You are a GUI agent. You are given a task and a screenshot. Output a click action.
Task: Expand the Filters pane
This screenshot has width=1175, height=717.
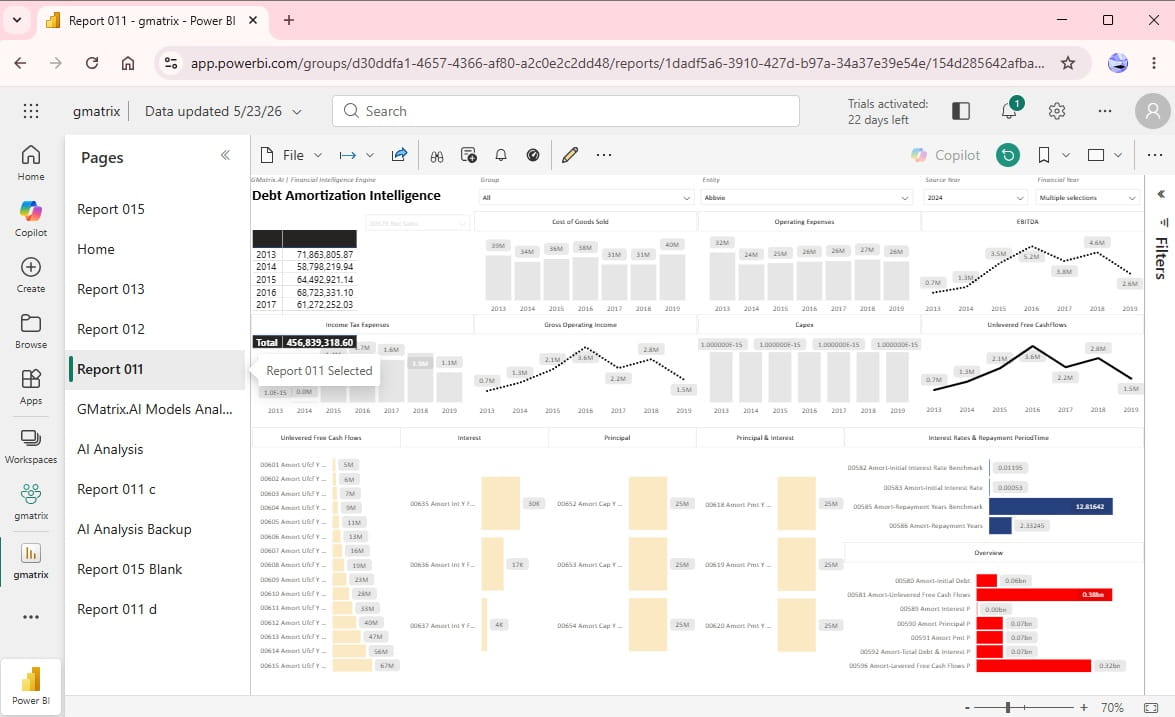[x=1161, y=194]
